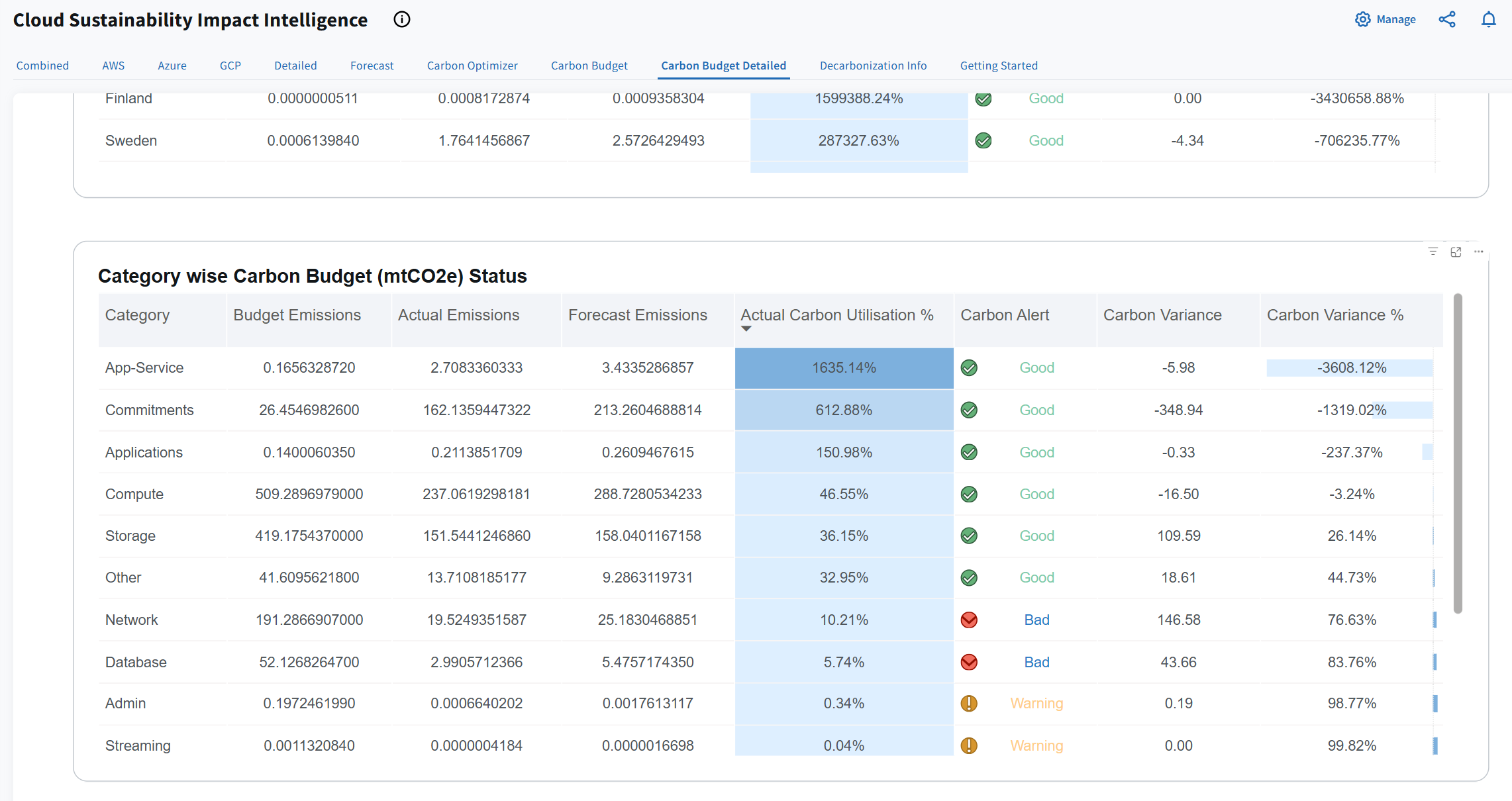Click the Category table vertical scrollbar
Viewport: 1512px width, 801px height.
1458,454
